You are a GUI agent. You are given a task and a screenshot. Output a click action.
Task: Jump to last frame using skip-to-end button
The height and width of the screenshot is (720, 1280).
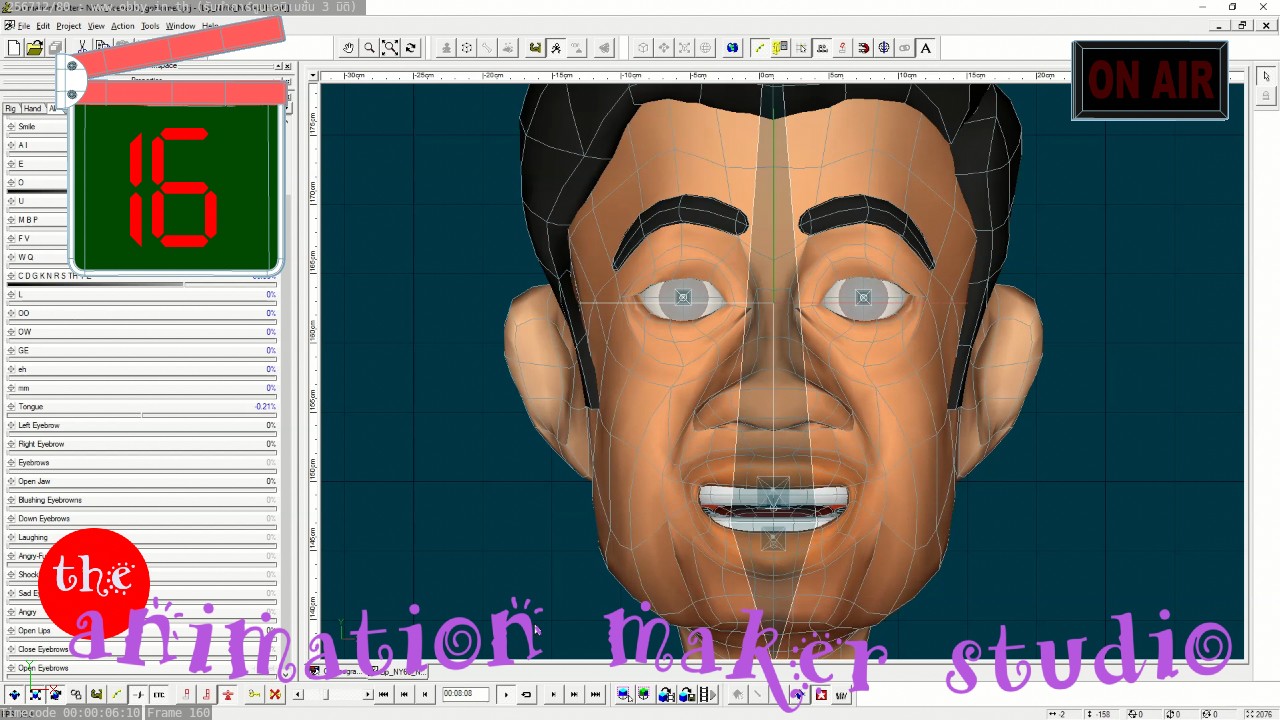595,694
